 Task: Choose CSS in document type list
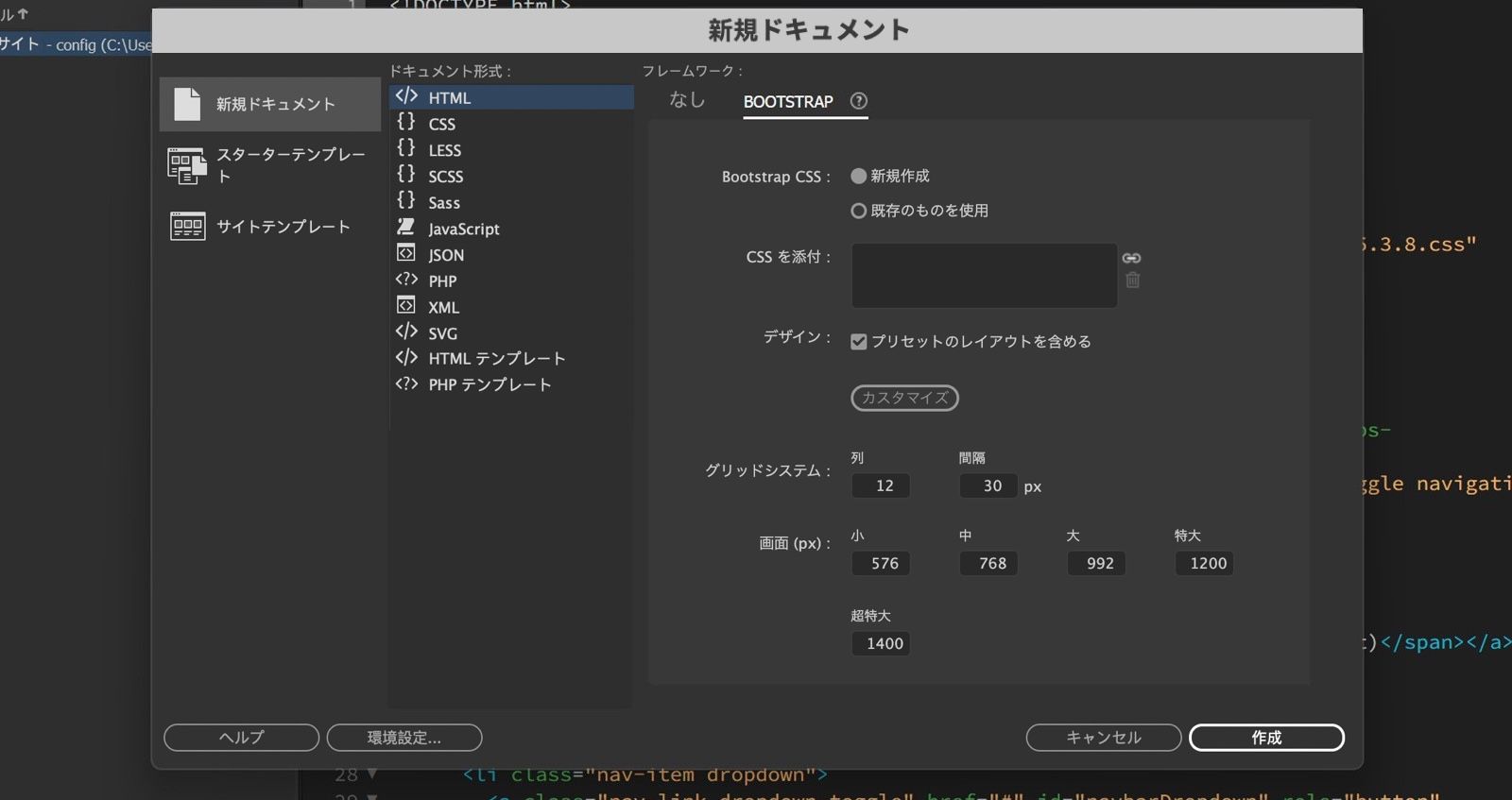click(511, 124)
